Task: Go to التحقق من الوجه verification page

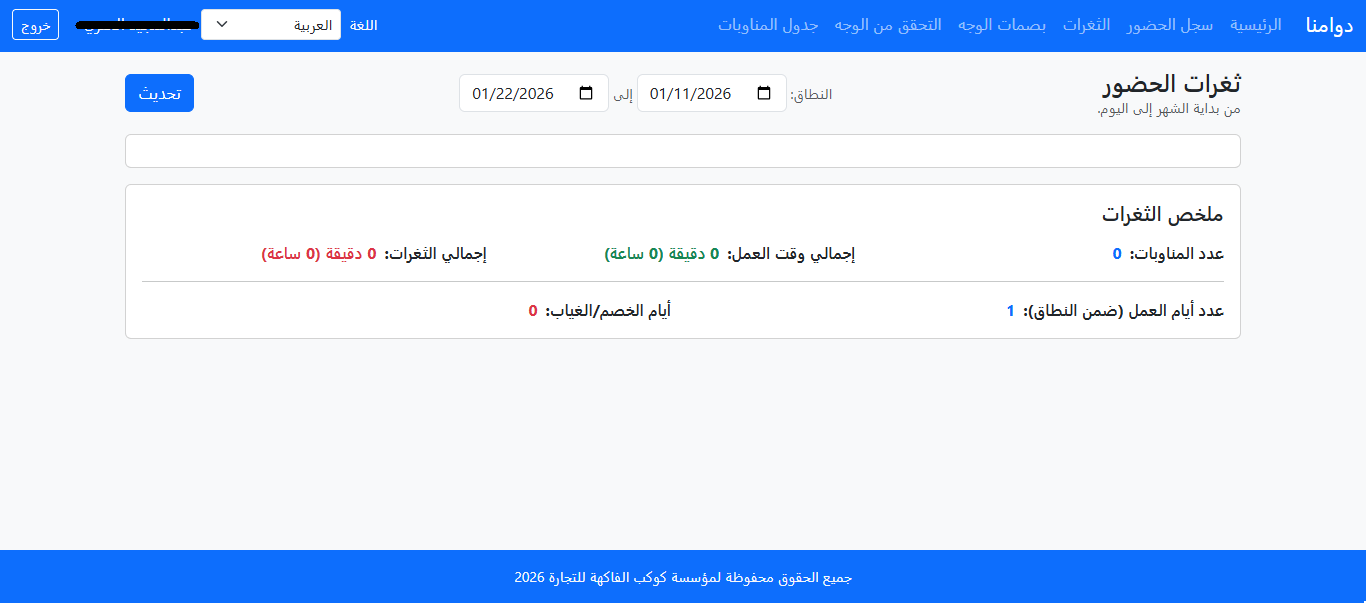Action: pos(887,25)
